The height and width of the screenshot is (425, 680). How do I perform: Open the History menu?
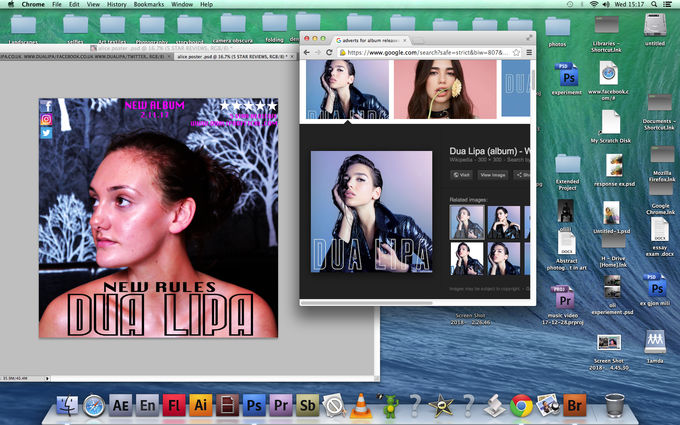coord(117,4)
